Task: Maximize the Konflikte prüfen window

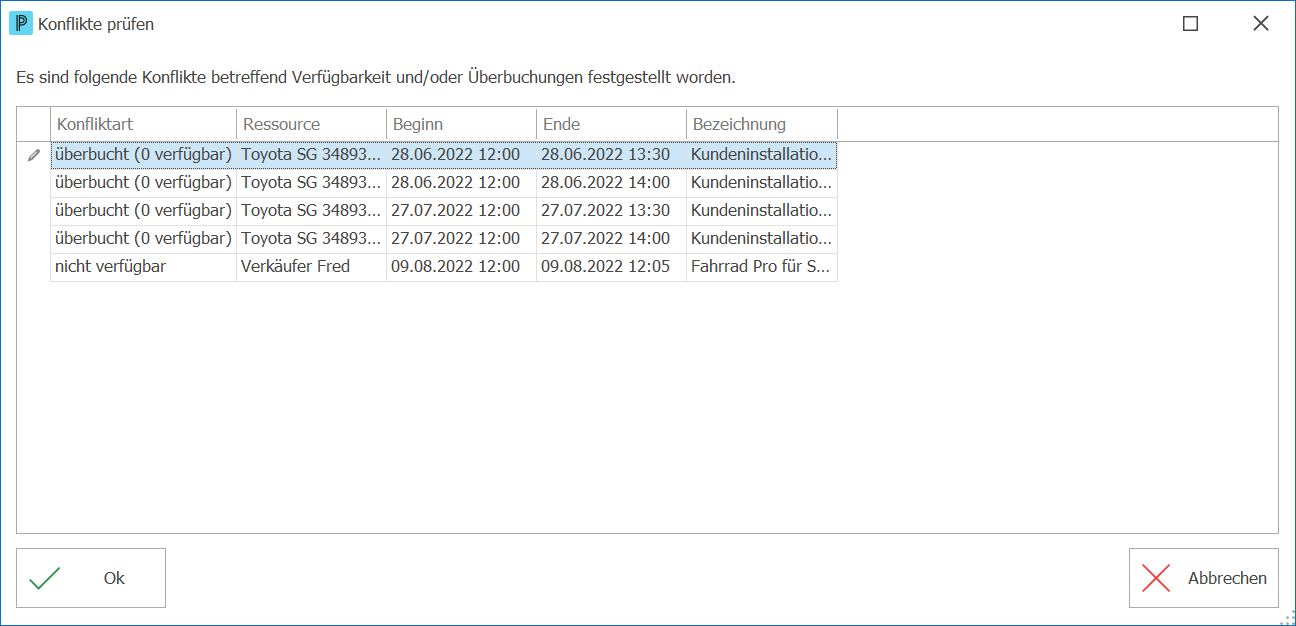Action: 1190,24
